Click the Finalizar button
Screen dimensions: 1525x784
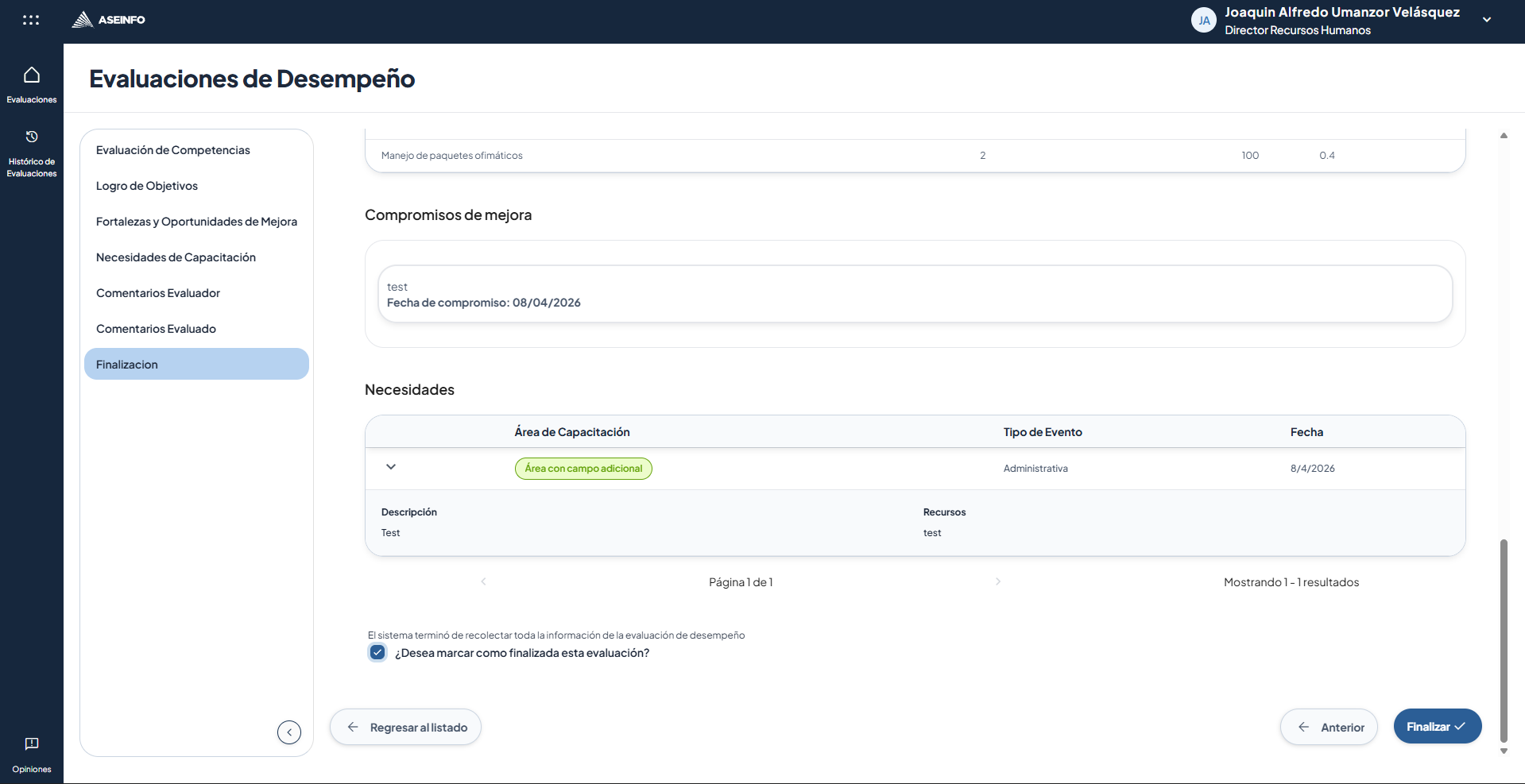coord(1438,726)
